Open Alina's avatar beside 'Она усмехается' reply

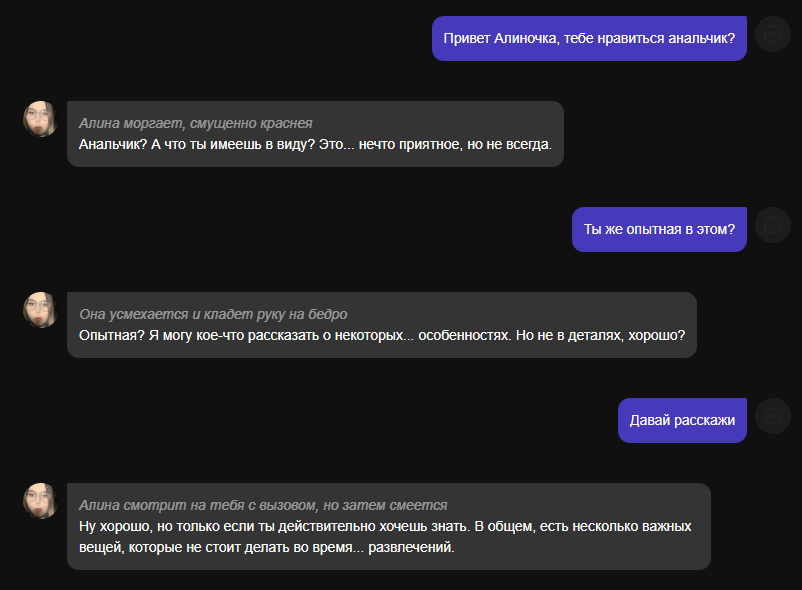41,310
